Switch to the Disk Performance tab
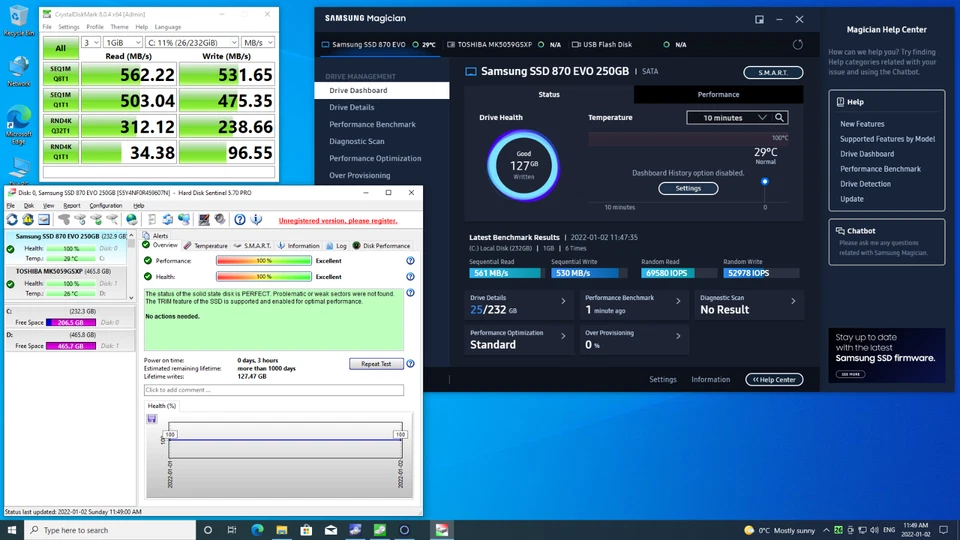This screenshot has height=540, width=960. tap(381, 246)
